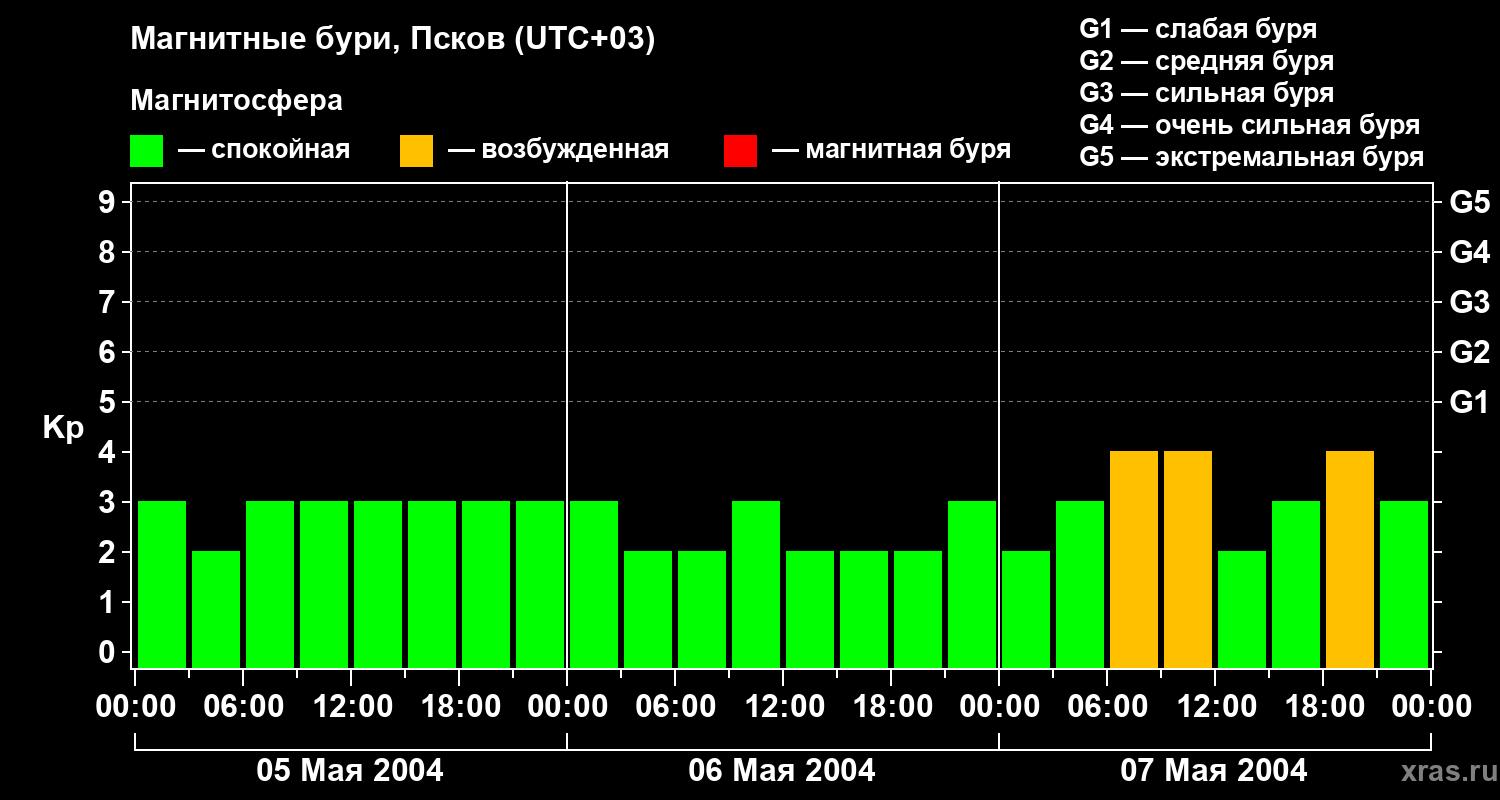The image size is (1500, 800).
Task: Click the last green bar on 07 Мая
Action: coord(1404,584)
